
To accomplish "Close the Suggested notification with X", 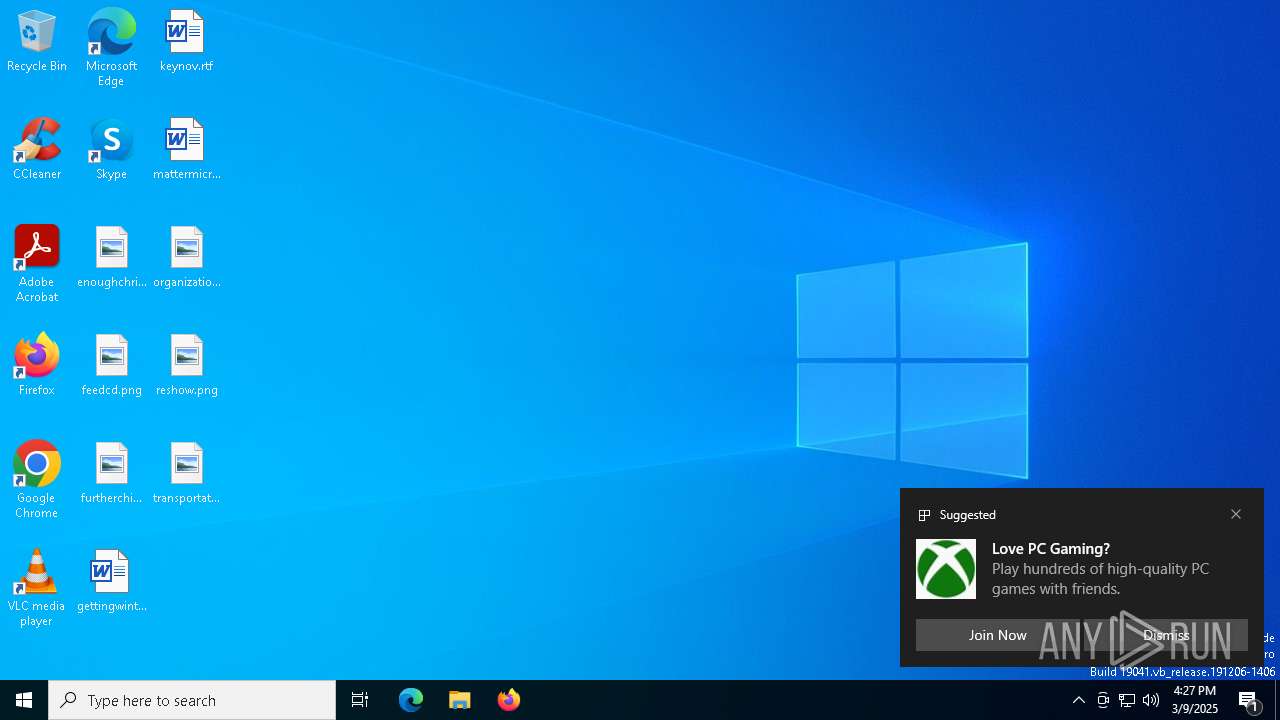I will pyautogui.click(x=1236, y=514).
